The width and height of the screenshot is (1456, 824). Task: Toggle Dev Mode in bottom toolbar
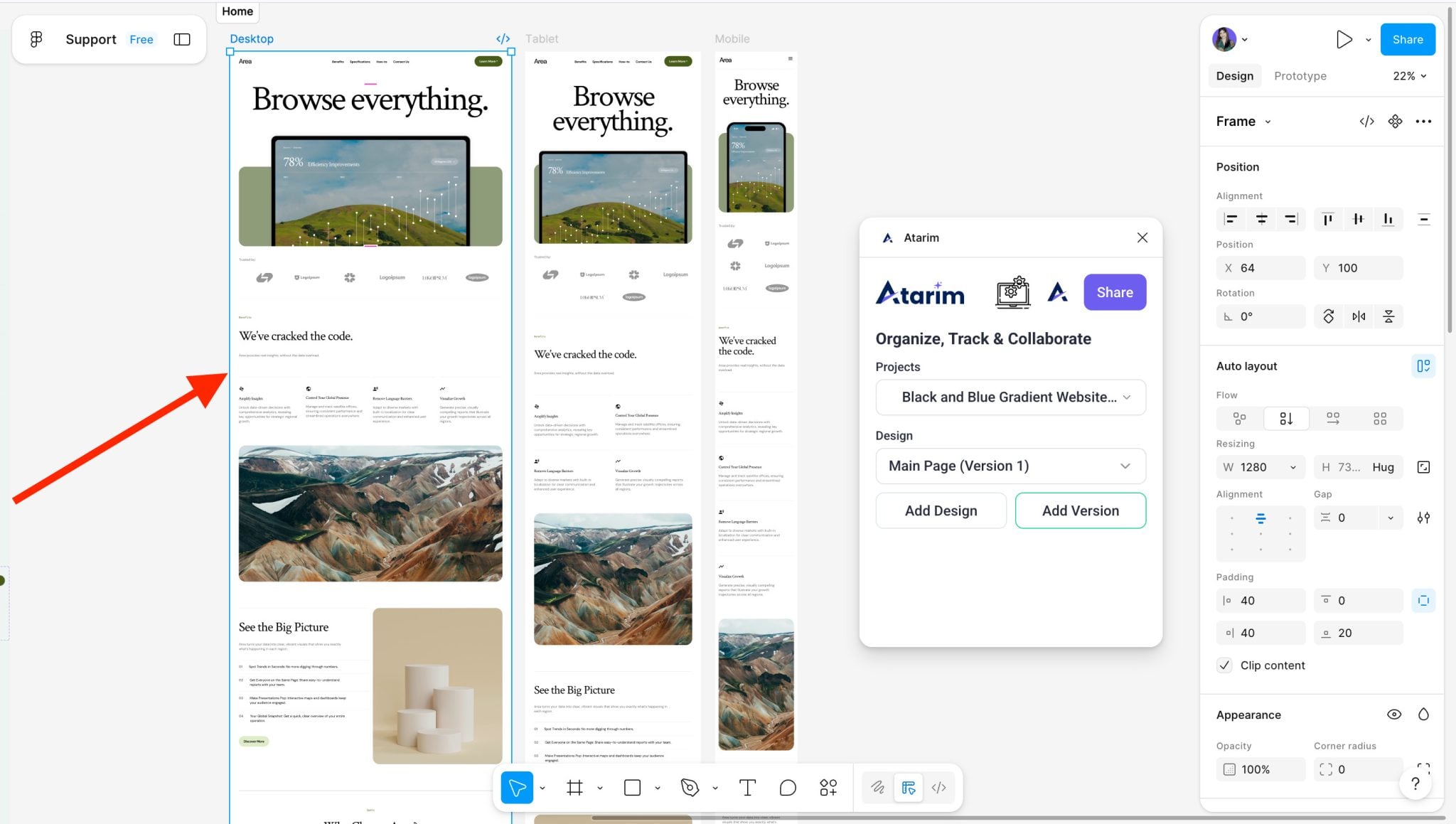click(x=938, y=787)
